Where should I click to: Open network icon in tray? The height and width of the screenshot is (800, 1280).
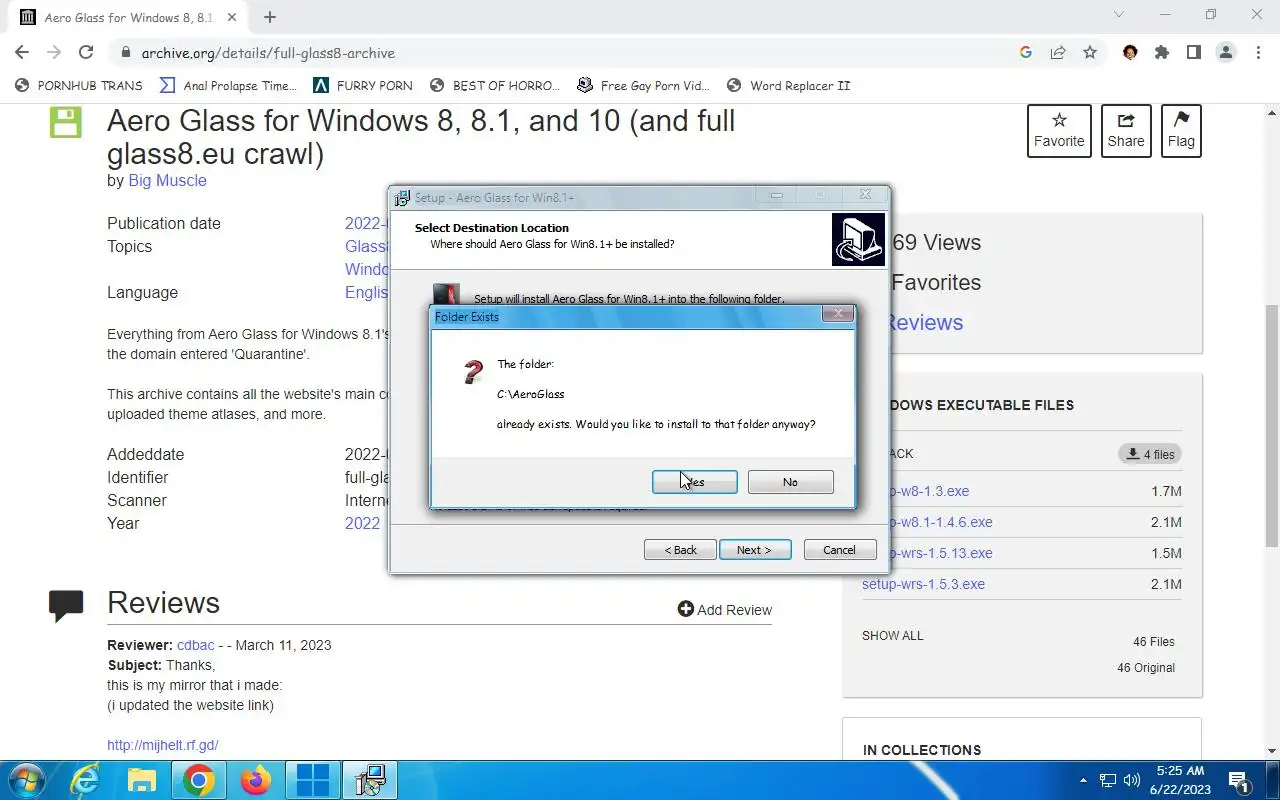(x=1108, y=780)
